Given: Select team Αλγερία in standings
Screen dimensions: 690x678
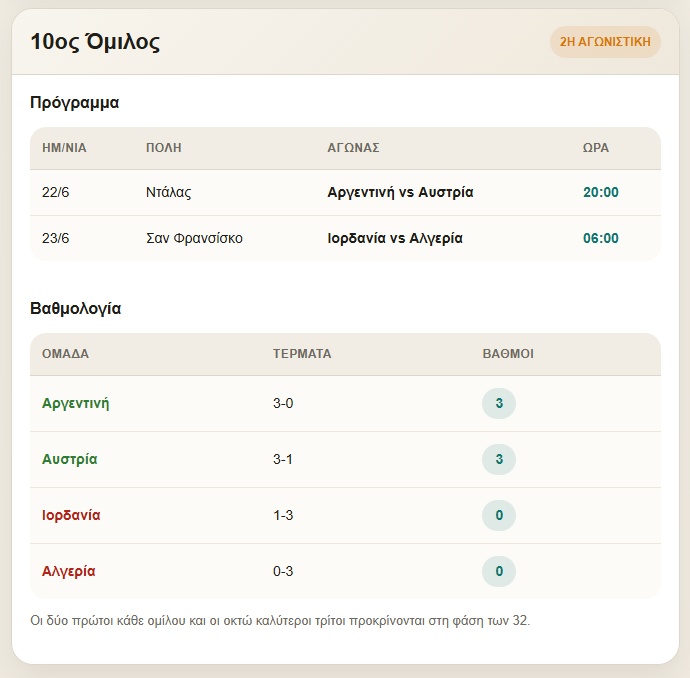Looking at the screenshot, I should [69, 571].
